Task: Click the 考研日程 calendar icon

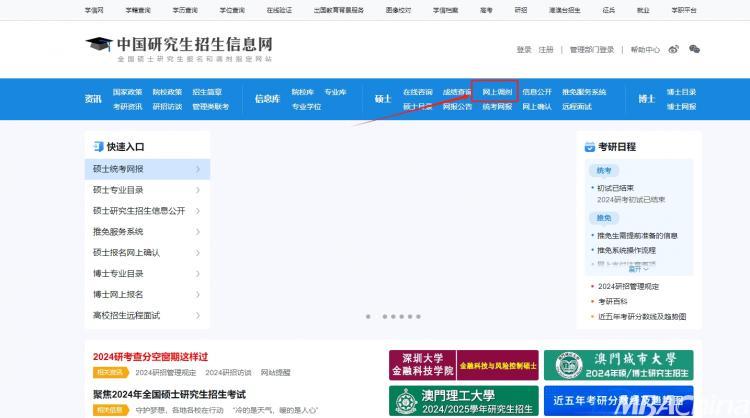Action: (590, 147)
